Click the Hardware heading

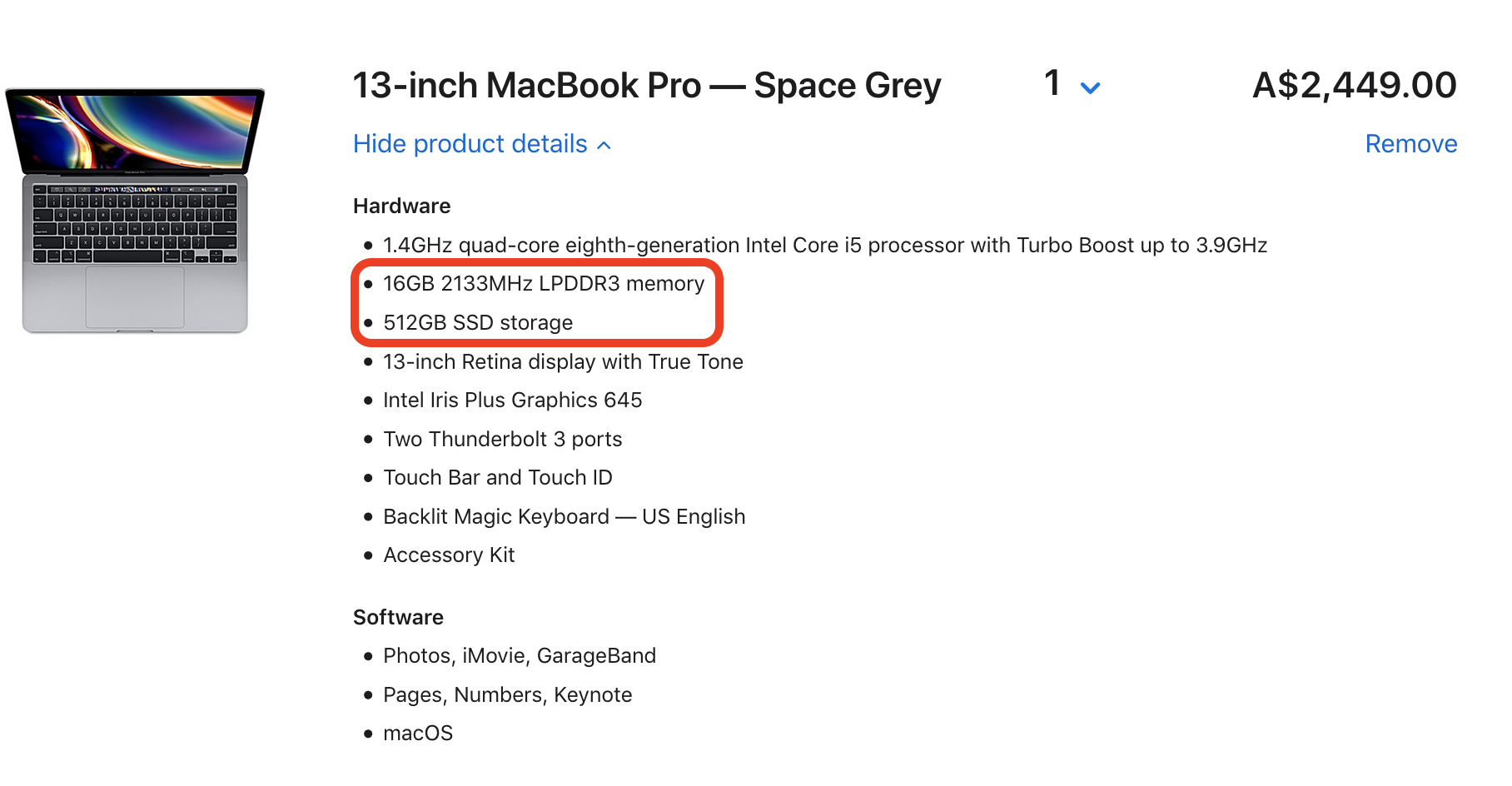[401, 206]
